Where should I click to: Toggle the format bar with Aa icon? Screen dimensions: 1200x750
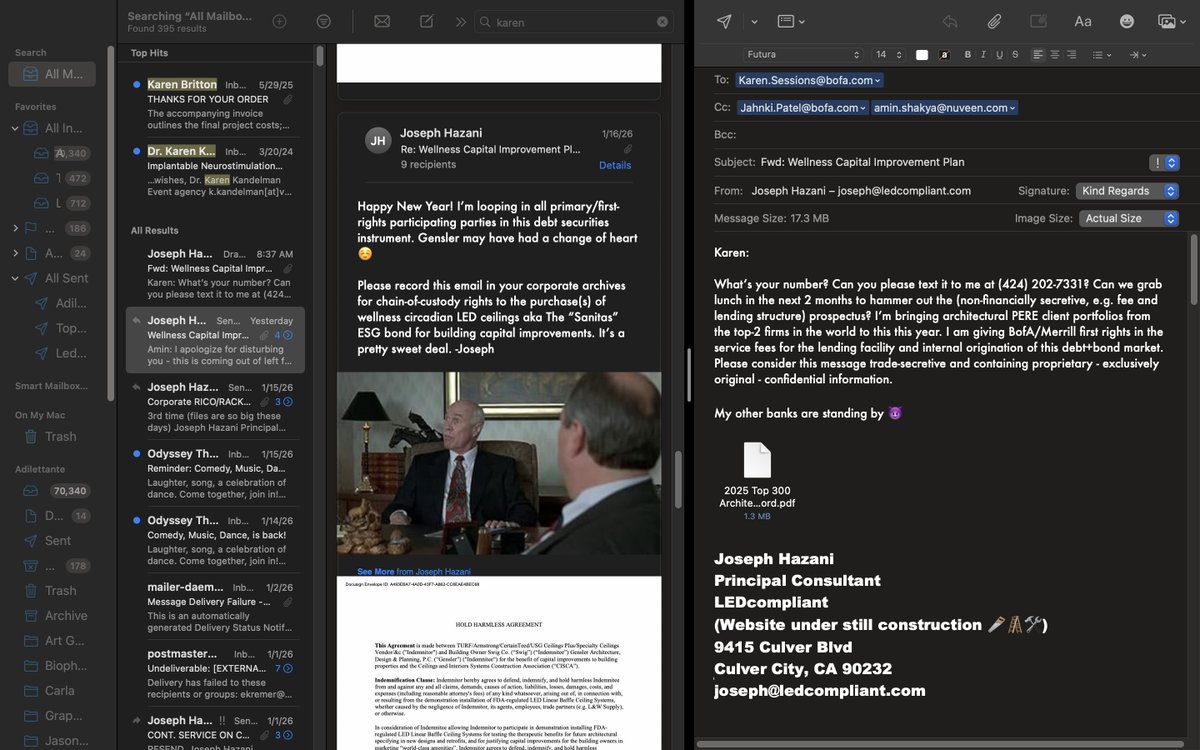(x=1083, y=21)
